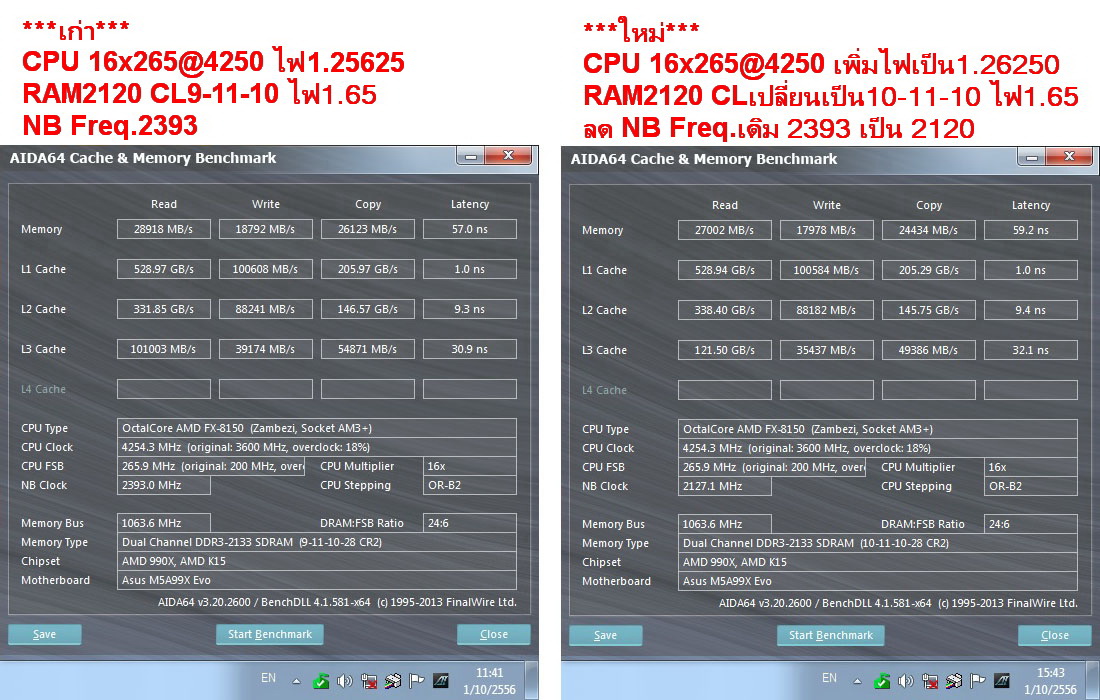Open the volume speaker icon, left taskbar
The image size is (1100, 700).
[344, 680]
